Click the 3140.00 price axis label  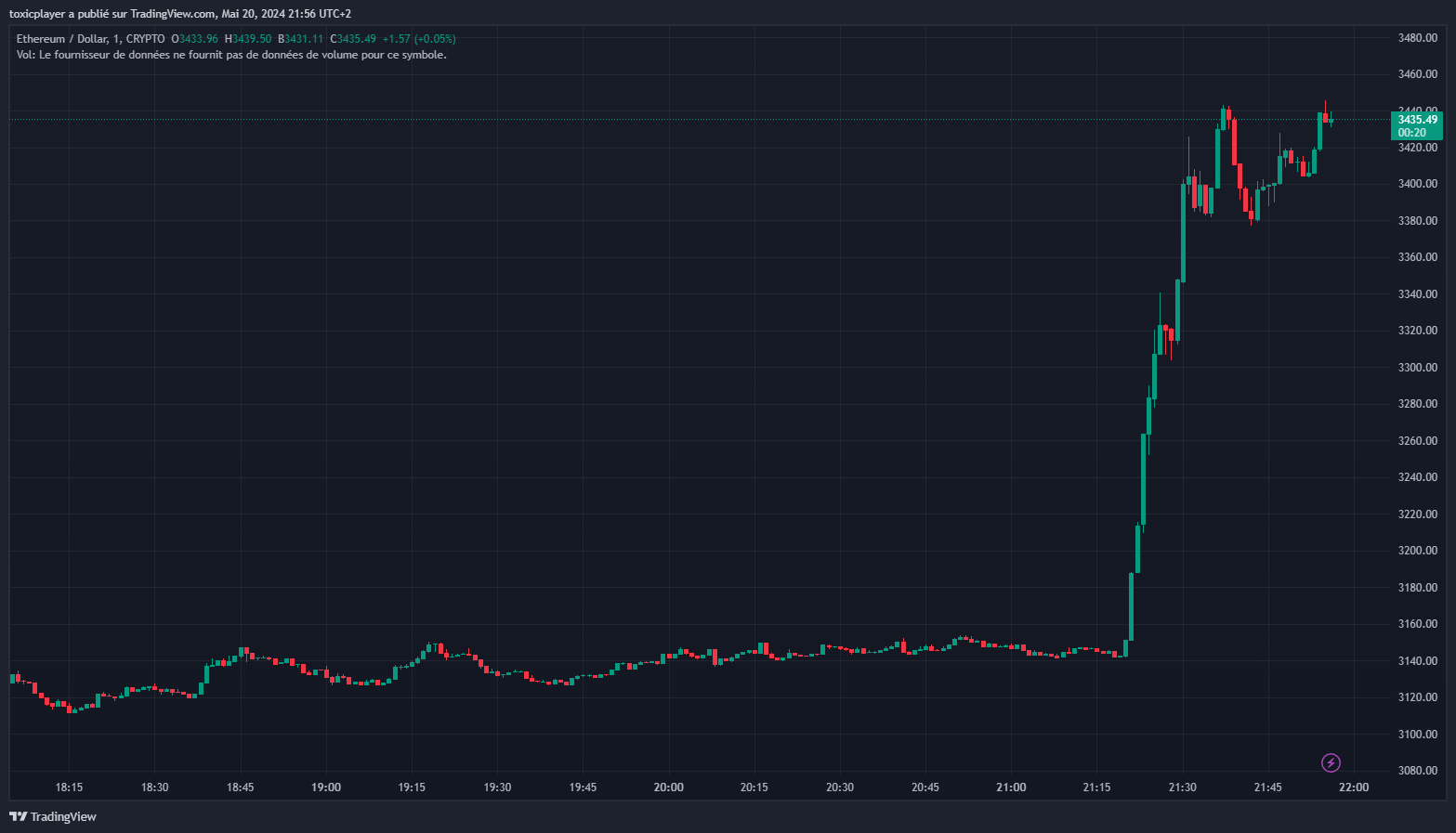click(x=1417, y=661)
